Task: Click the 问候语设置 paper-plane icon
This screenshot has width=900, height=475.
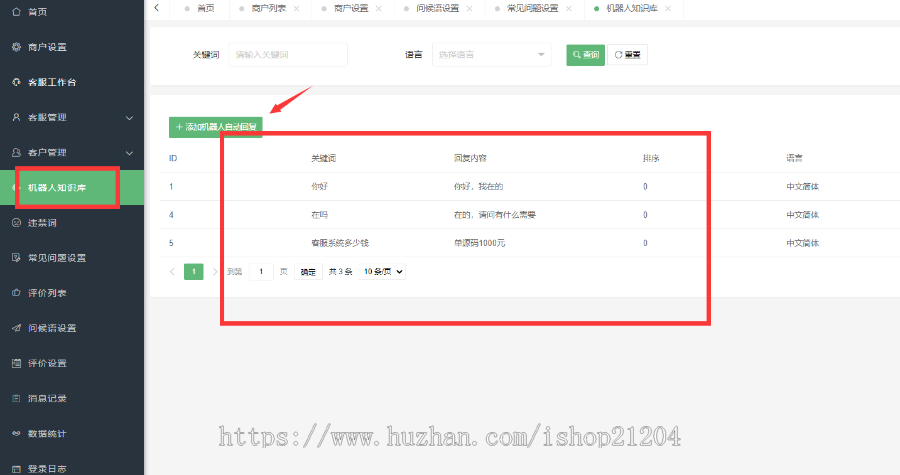Action: pos(16,328)
